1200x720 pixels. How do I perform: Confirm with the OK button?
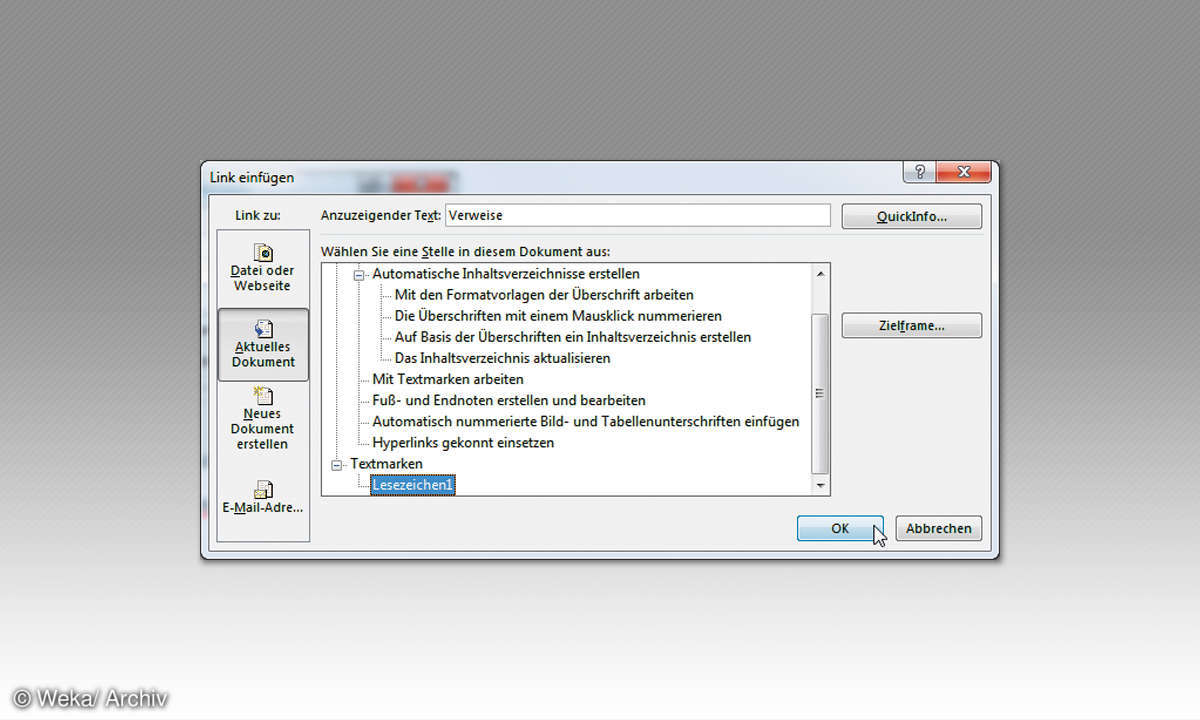pyautogui.click(x=840, y=528)
